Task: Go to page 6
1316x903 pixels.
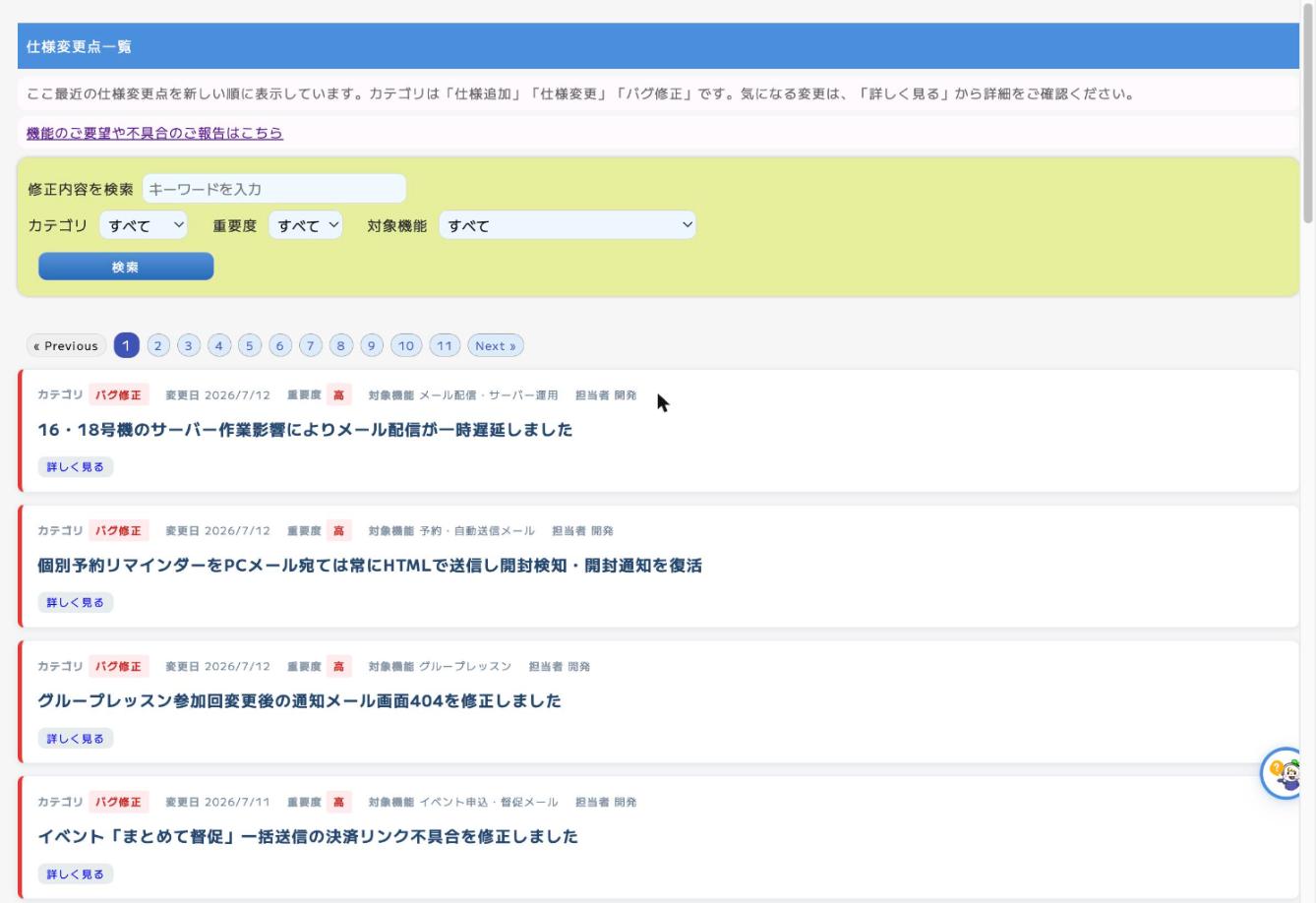Action: point(280,345)
